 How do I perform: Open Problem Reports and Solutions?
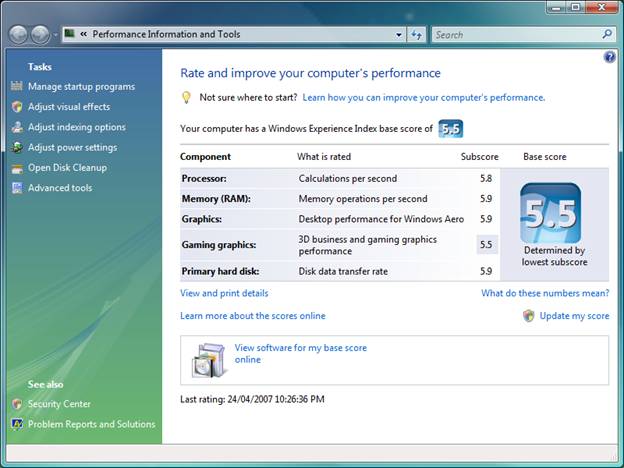[x=92, y=424]
